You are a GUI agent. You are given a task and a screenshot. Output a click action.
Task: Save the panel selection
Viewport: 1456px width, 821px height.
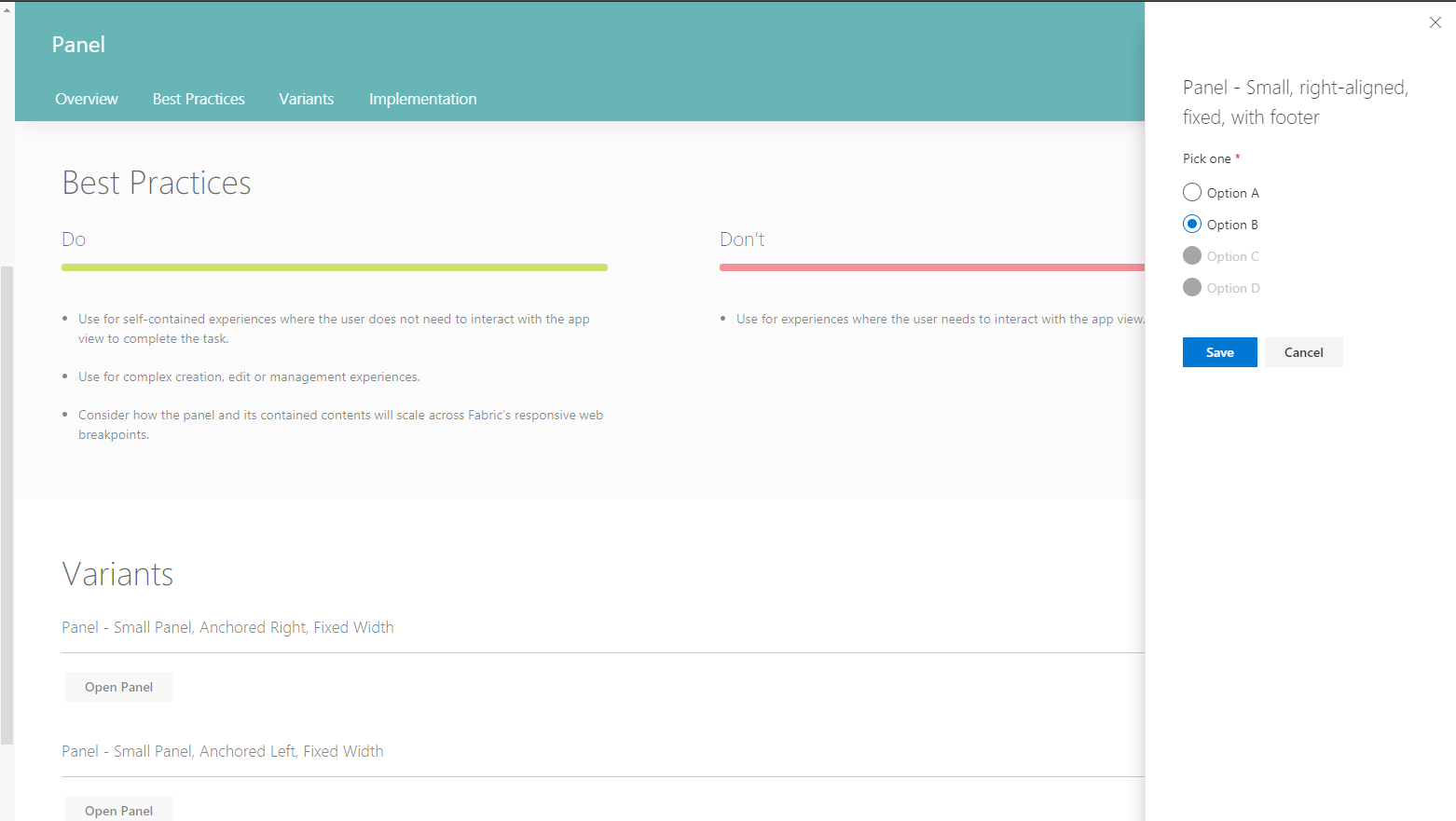[x=1219, y=352]
